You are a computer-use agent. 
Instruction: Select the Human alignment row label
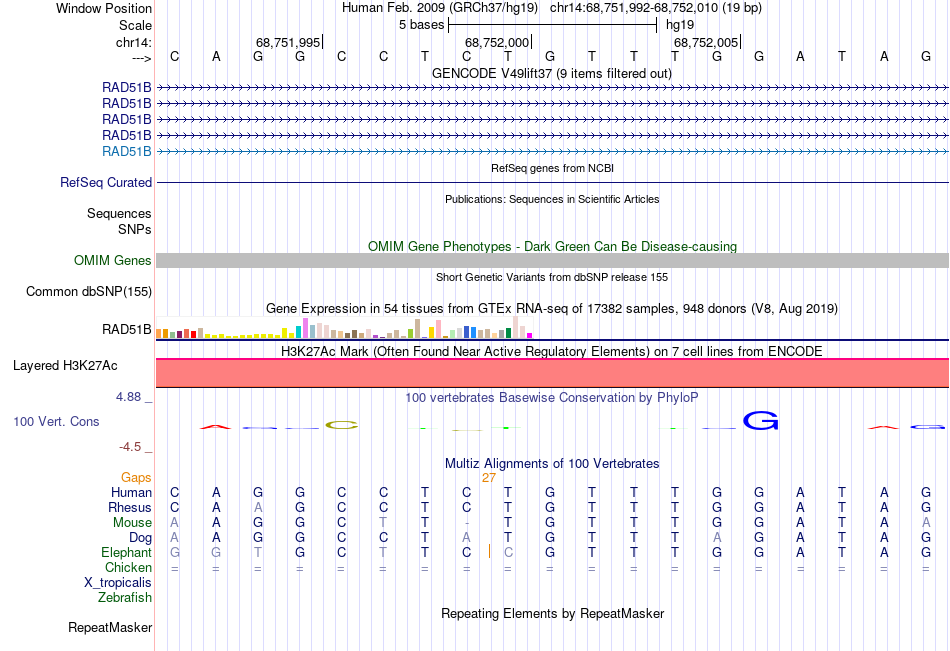click(x=131, y=492)
